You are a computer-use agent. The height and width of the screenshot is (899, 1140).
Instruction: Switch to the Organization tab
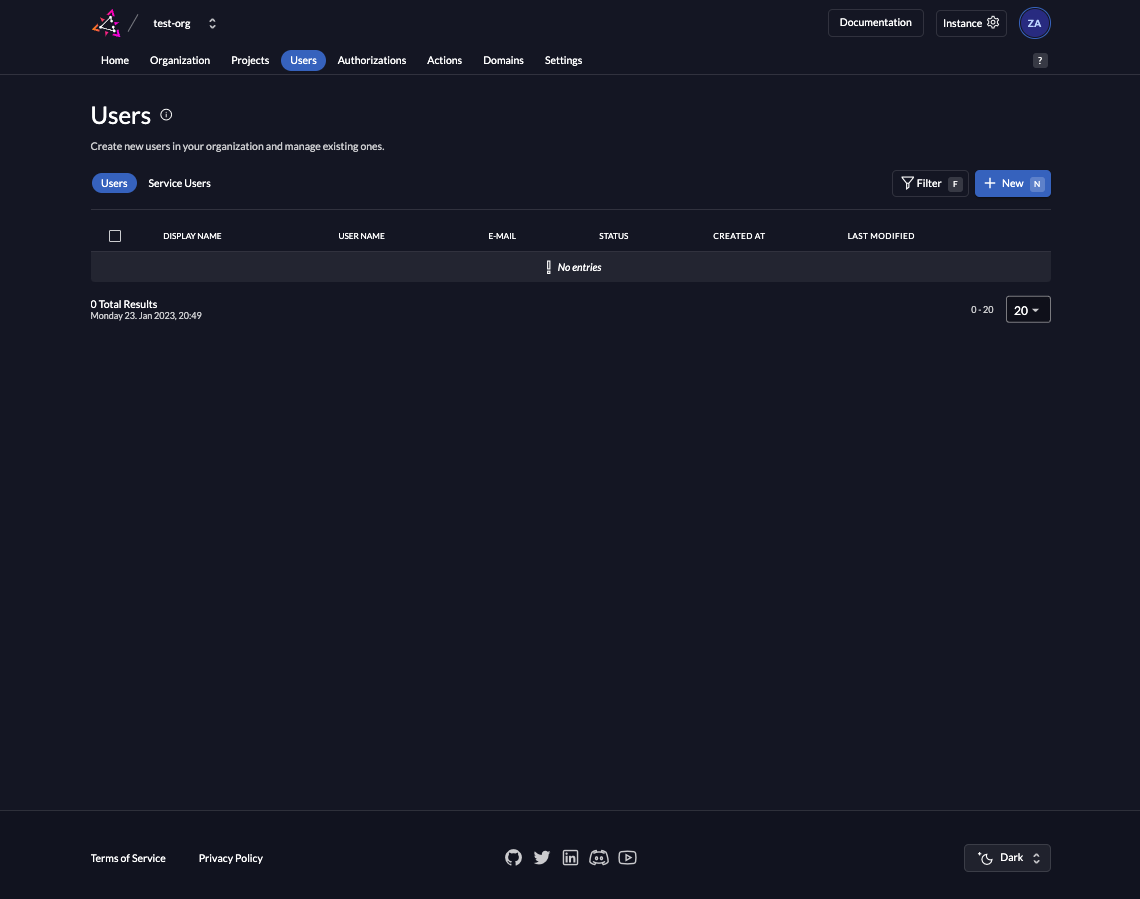[180, 60]
